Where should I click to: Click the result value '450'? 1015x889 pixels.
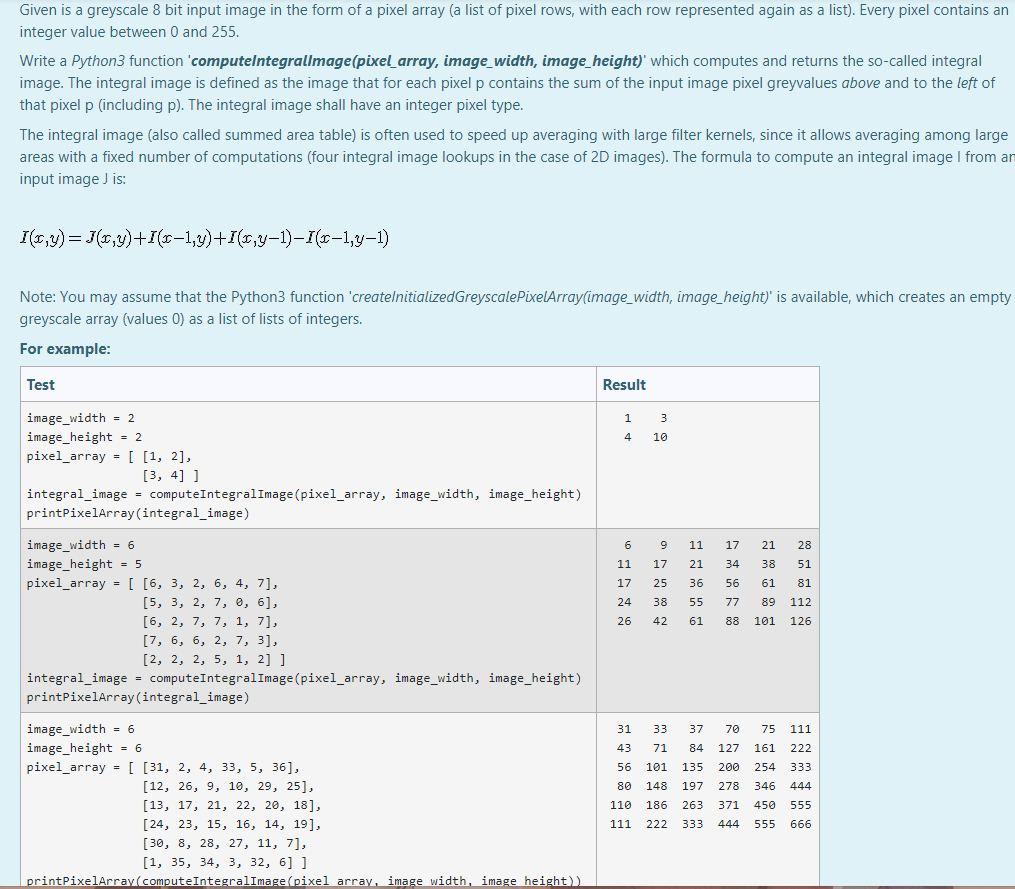(764, 805)
